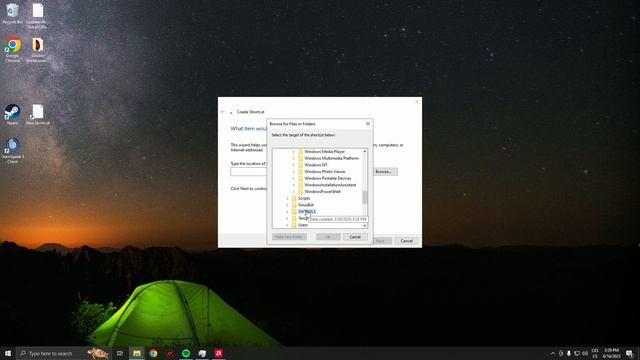The image size is (640, 360).
Task: Open the pink-red taskbar app icon
Action: point(218,353)
